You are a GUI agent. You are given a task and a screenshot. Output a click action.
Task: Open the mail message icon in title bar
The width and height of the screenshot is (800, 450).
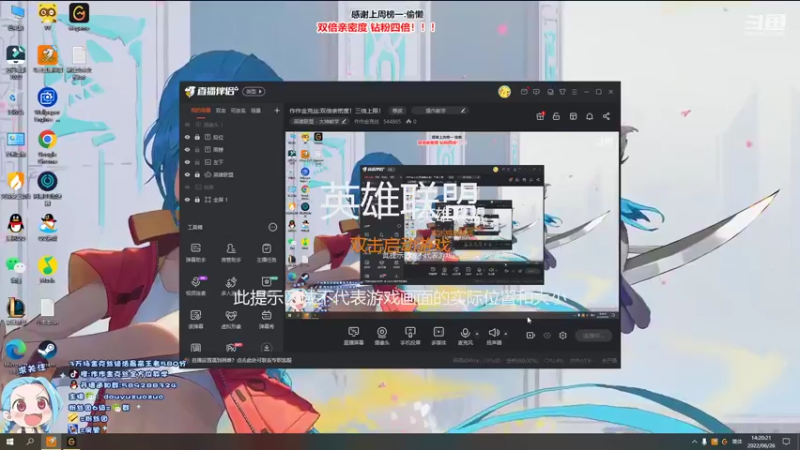524,92
